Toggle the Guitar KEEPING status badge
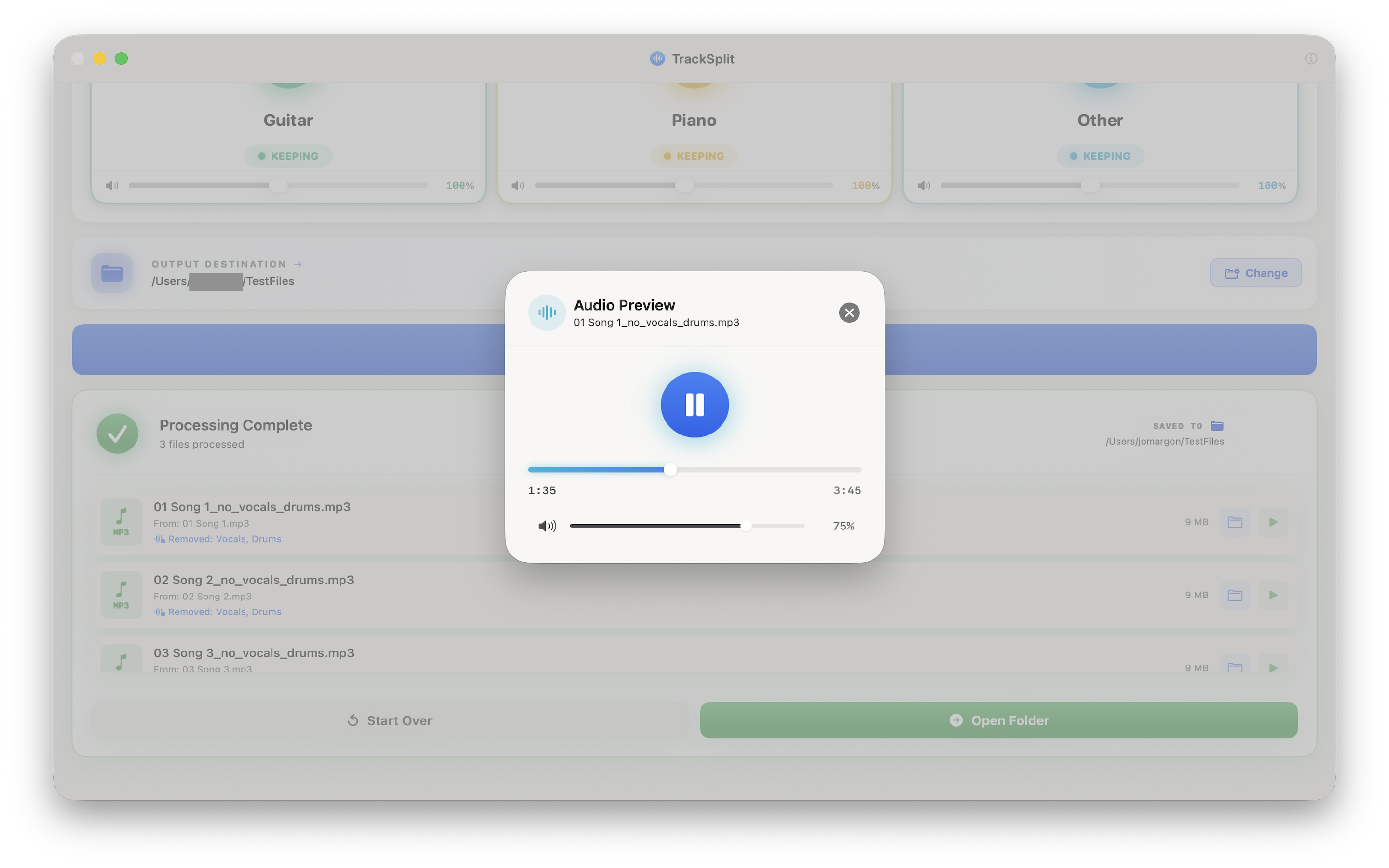Viewport: 1389px width, 868px height. click(288, 156)
